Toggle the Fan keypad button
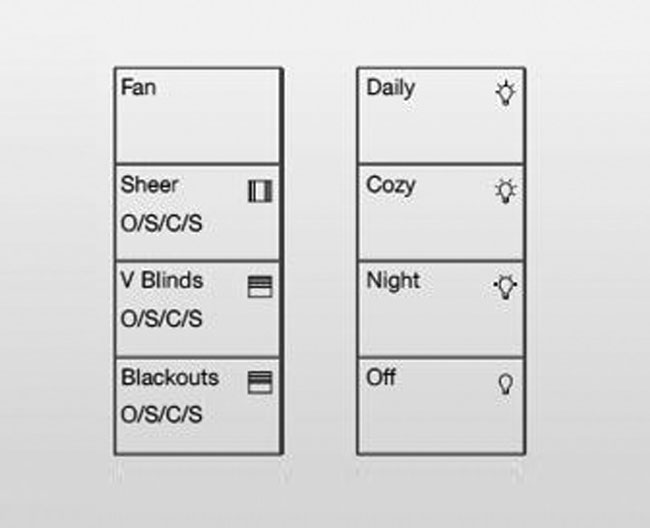Image resolution: width=650 pixels, height=528 pixels. point(198,116)
